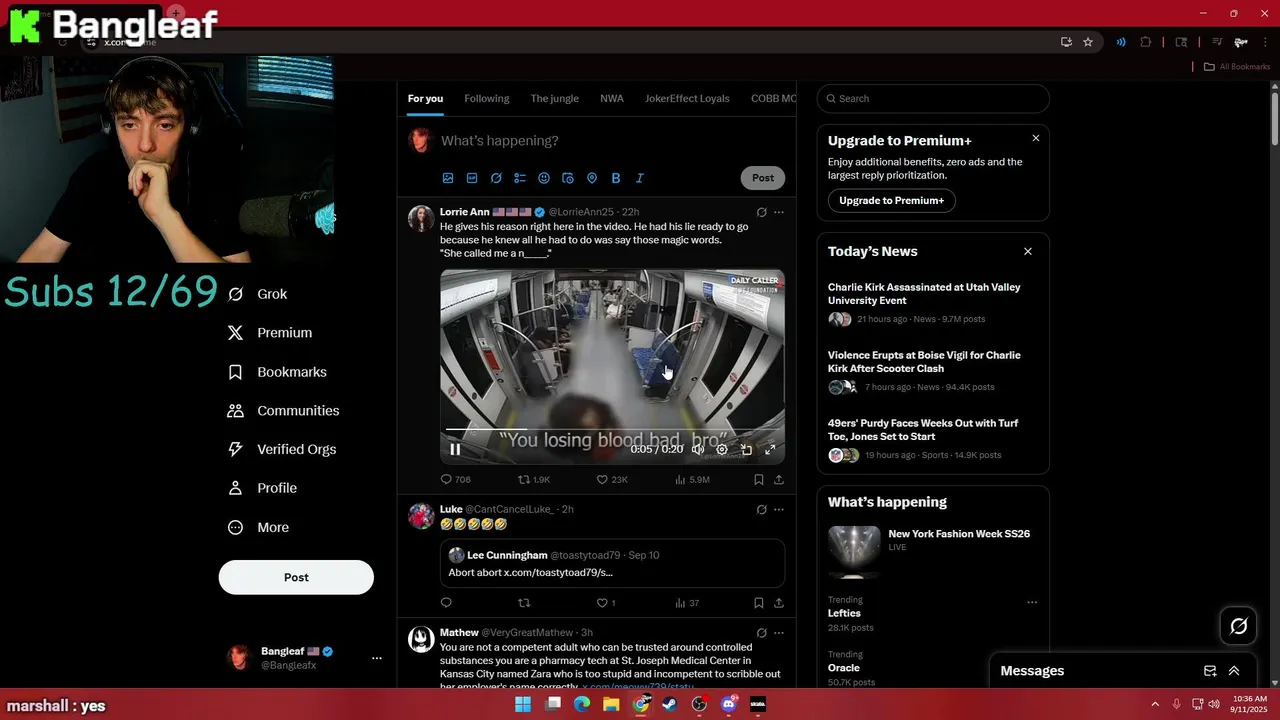This screenshot has width=1280, height=720.
Task: Select the For you tab
Action: tap(425, 98)
